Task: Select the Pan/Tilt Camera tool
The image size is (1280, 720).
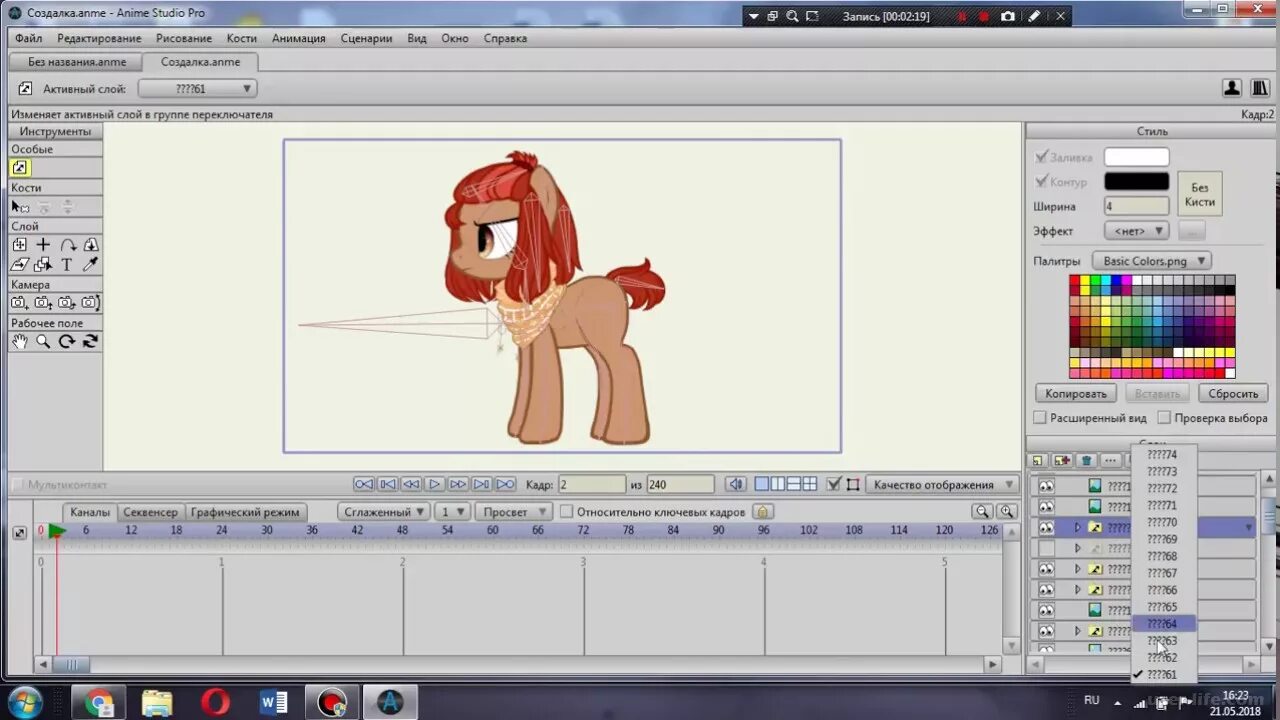Action: pos(90,303)
